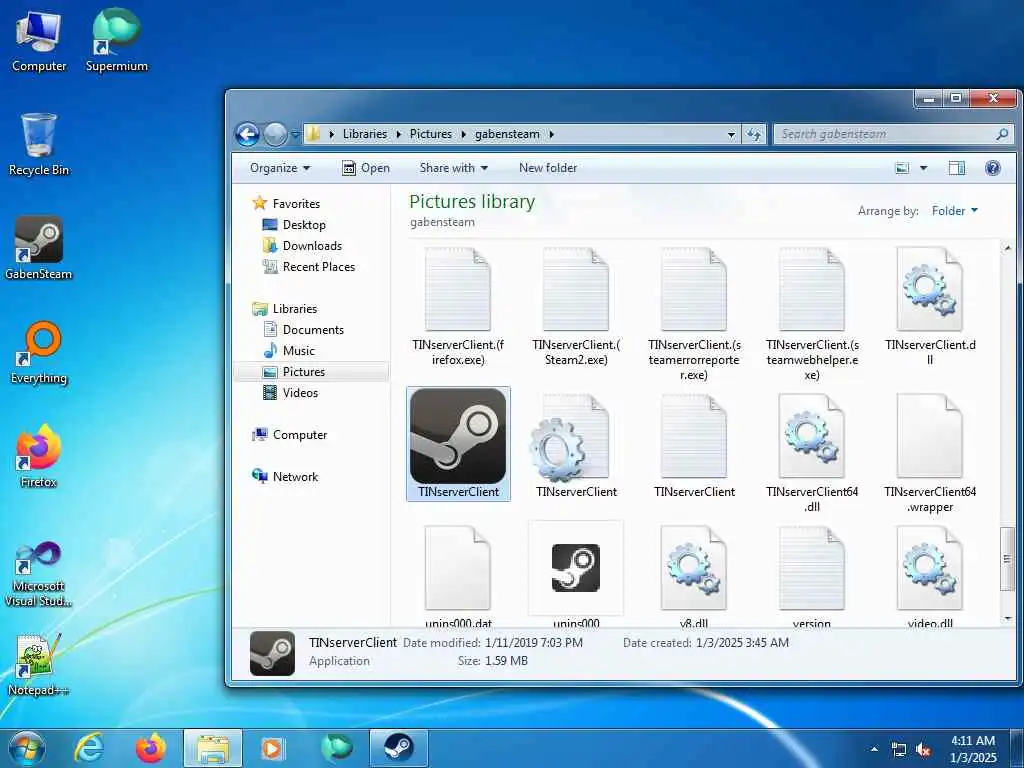Open the views dropdown arrow
This screenshot has width=1024, height=768.
[923, 168]
